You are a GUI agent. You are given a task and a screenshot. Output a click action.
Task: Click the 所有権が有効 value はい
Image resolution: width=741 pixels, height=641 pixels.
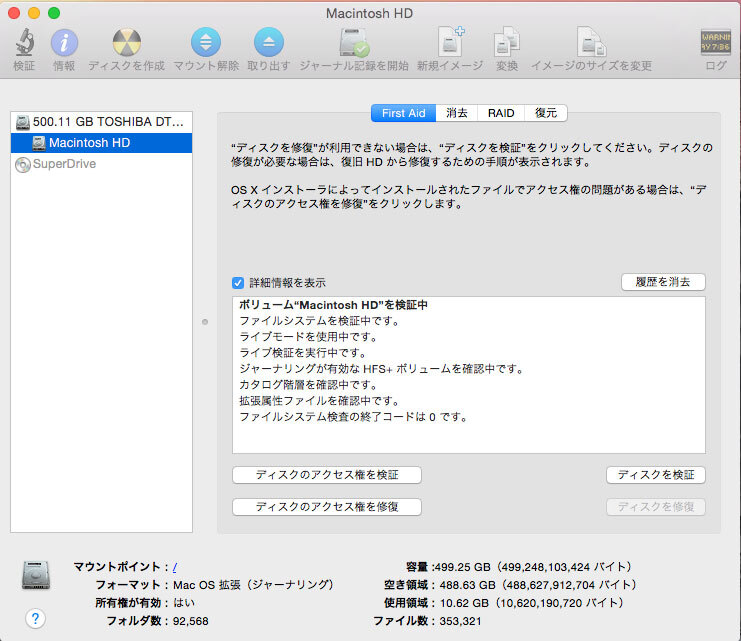pyautogui.click(x=184, y=603)
